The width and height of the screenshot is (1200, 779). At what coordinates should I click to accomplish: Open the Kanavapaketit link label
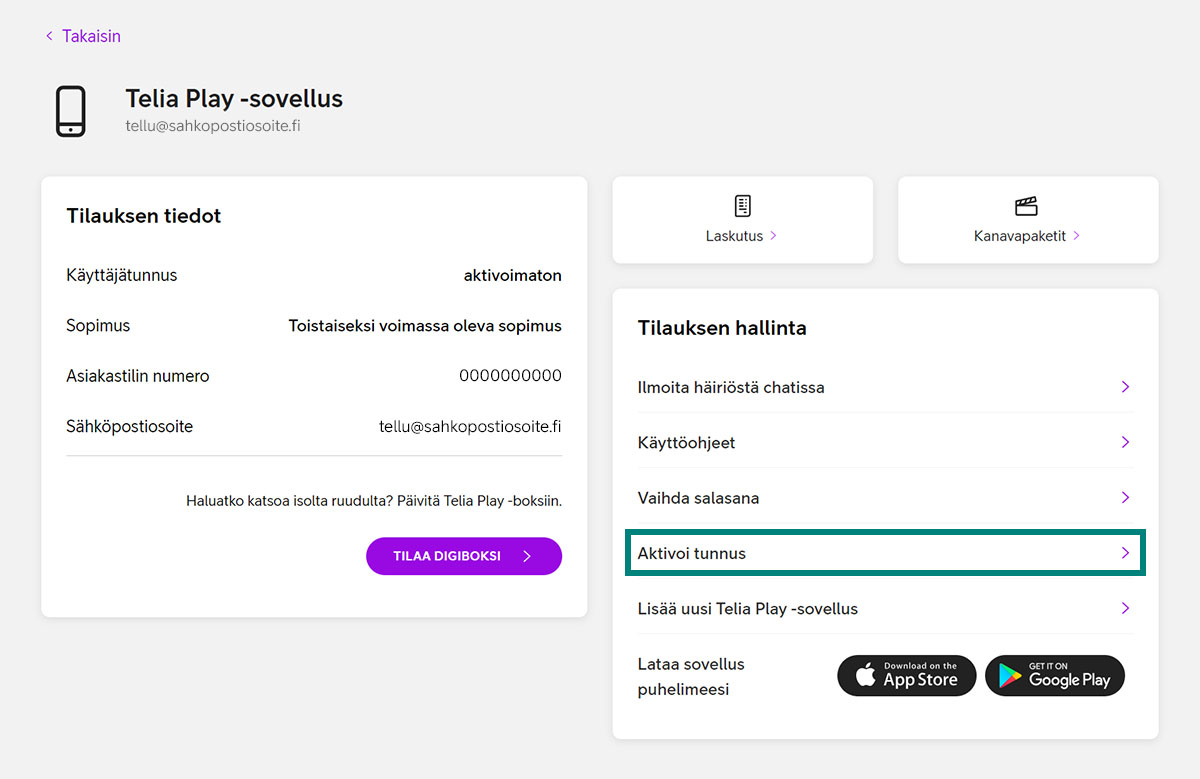1019,236
